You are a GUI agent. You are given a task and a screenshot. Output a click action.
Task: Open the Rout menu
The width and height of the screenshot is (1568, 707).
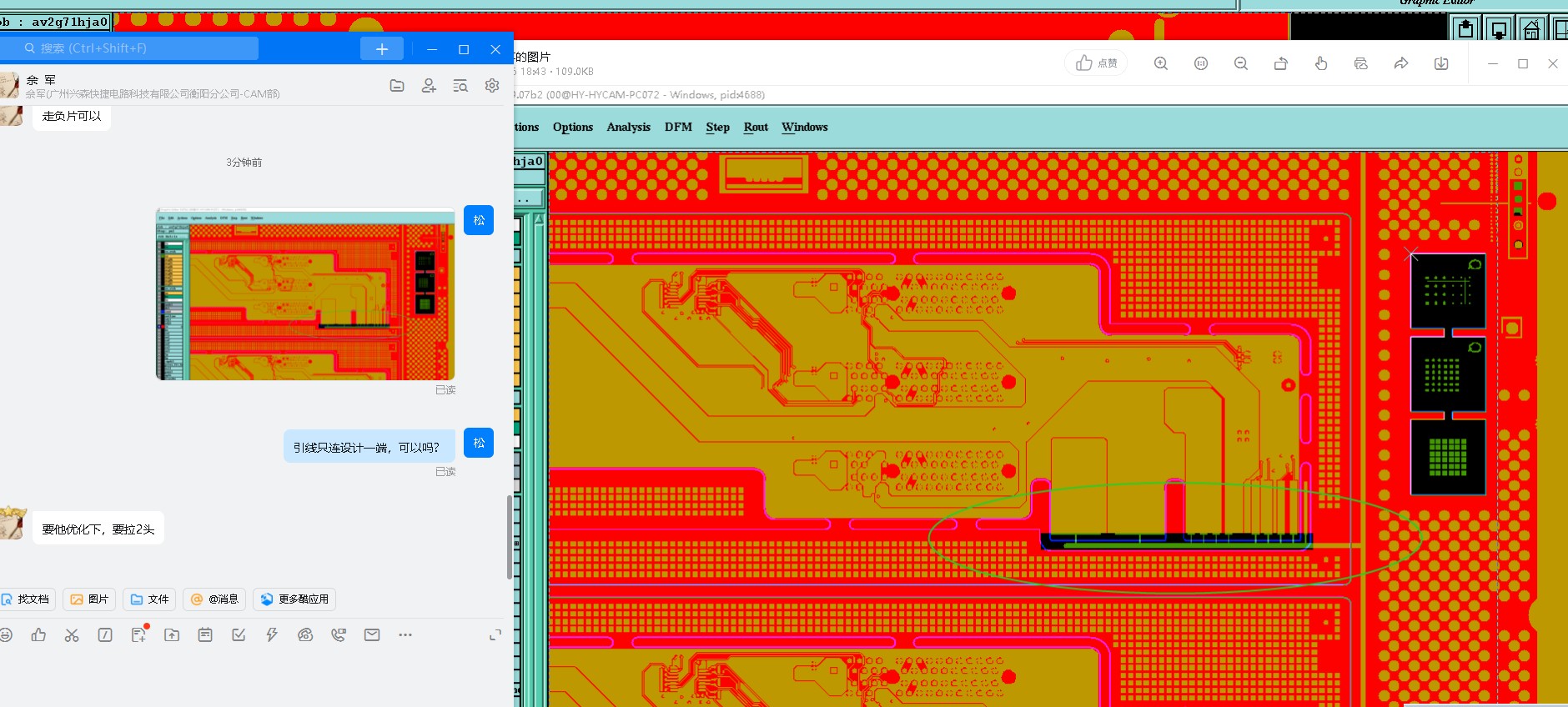(756, 128)
